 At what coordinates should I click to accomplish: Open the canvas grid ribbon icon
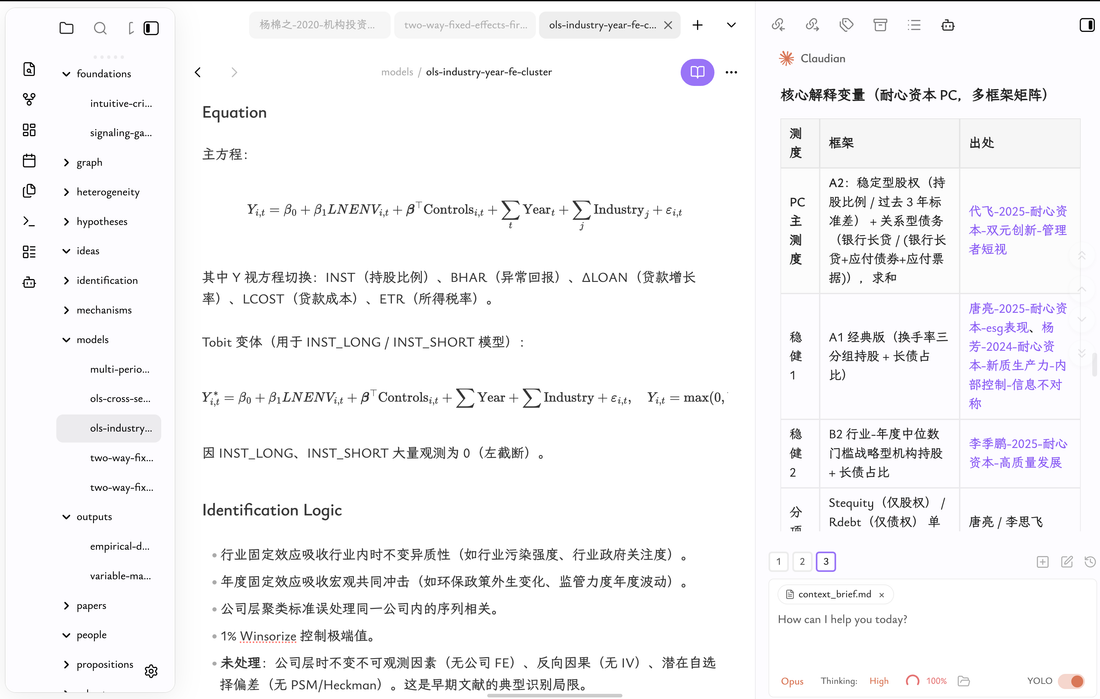29,130
